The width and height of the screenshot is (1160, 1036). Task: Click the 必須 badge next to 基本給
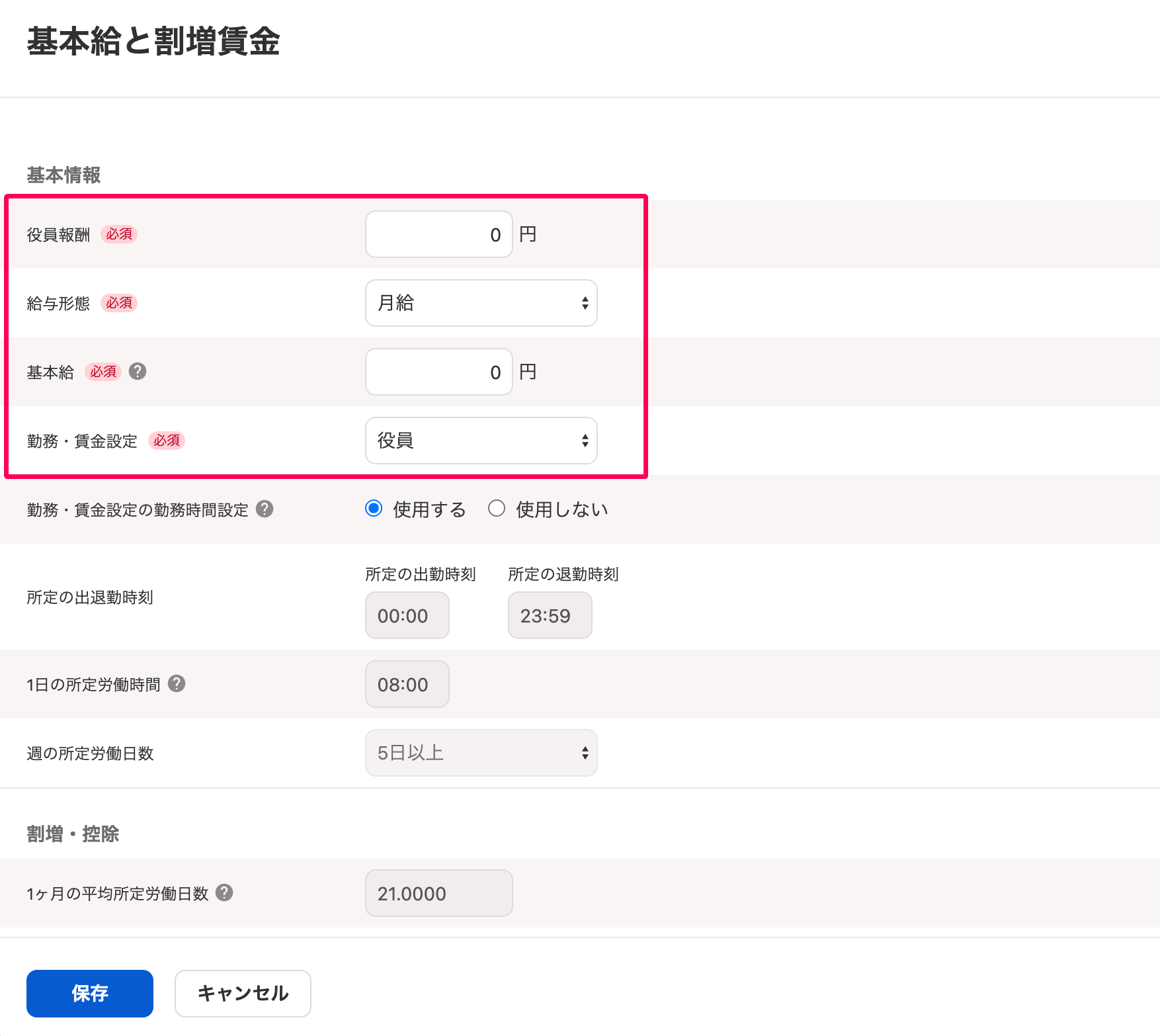pos(103,372)
